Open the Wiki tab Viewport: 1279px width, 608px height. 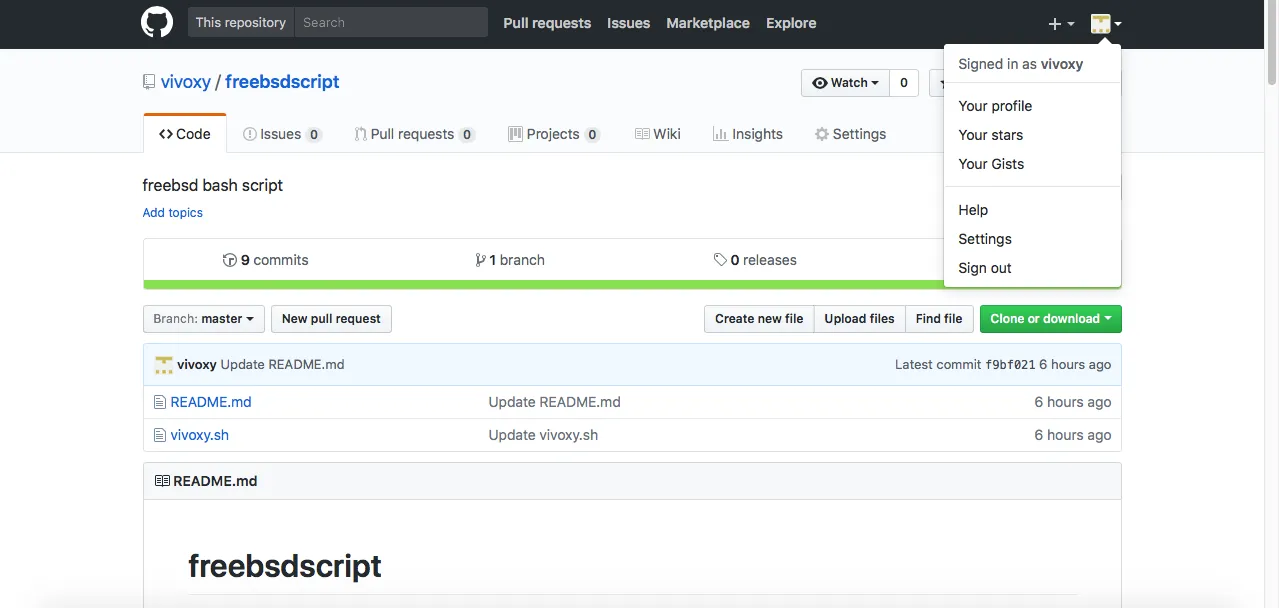658,134
